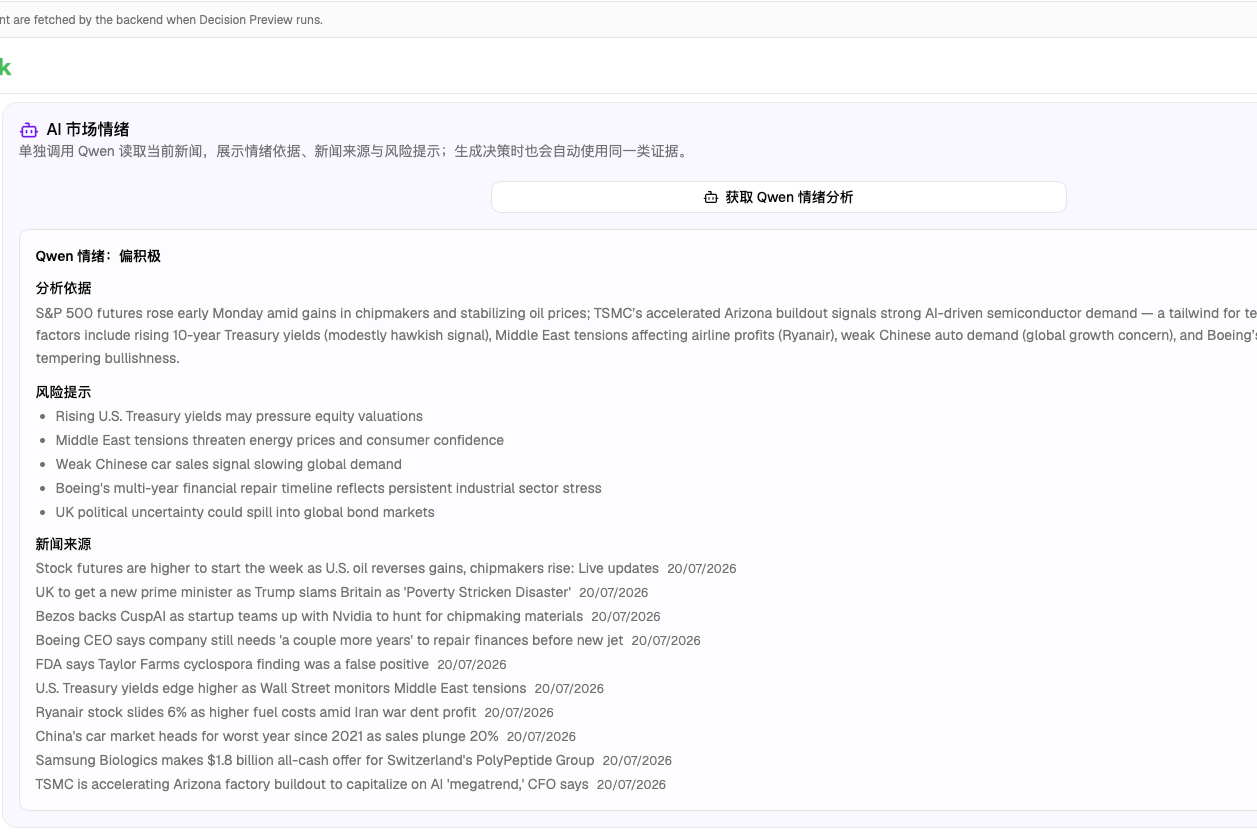Select the Qwen 情绪：偏积极 label
The image size is (1257, 838).
98,256
